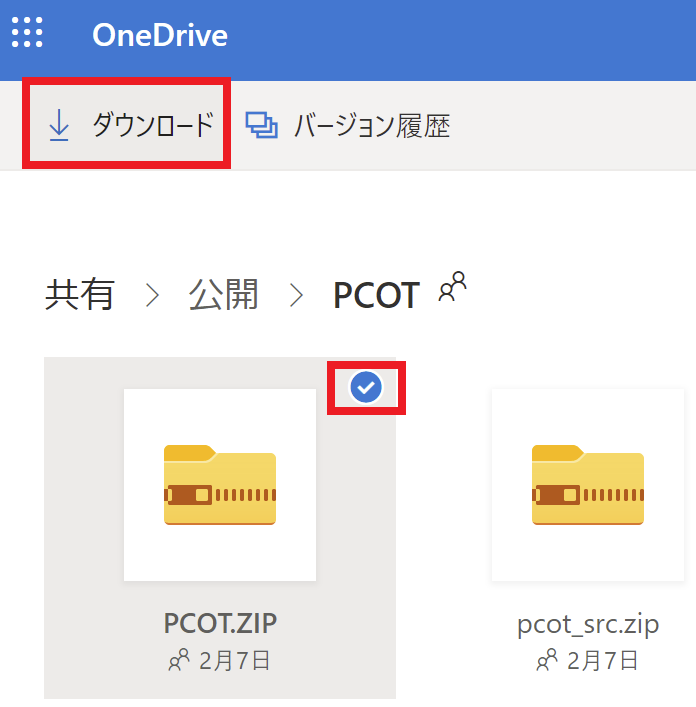This screenshot has height=707, width=696.
Task: Click the pcot_src.zip file name
Action: 588,624
